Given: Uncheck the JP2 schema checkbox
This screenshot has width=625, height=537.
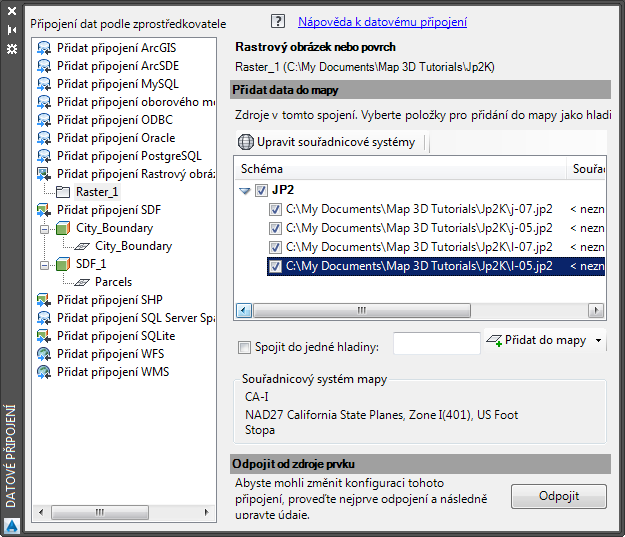Looking at the screenshot, I should pos(261,190).
